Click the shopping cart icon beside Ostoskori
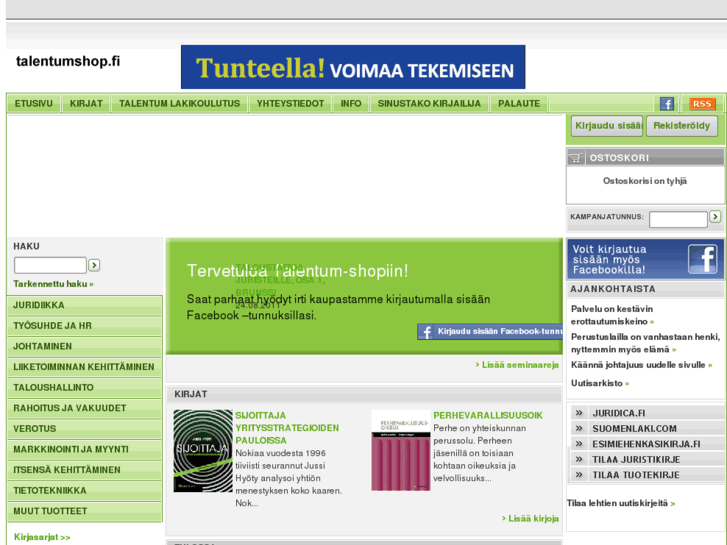 tap(575, 158)
